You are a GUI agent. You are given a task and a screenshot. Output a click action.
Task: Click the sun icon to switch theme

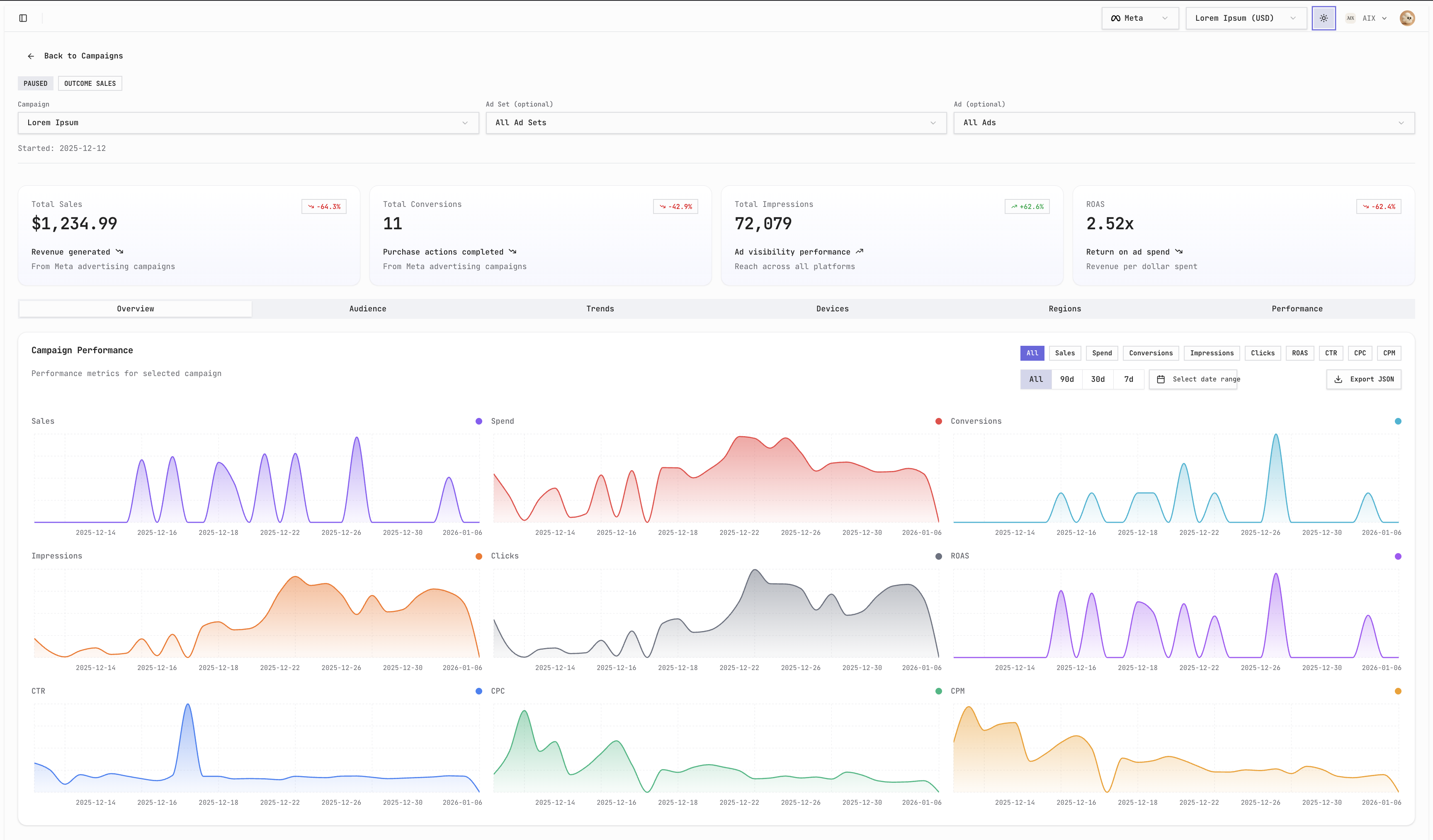pyautogui.click(x=1324, y=18)
